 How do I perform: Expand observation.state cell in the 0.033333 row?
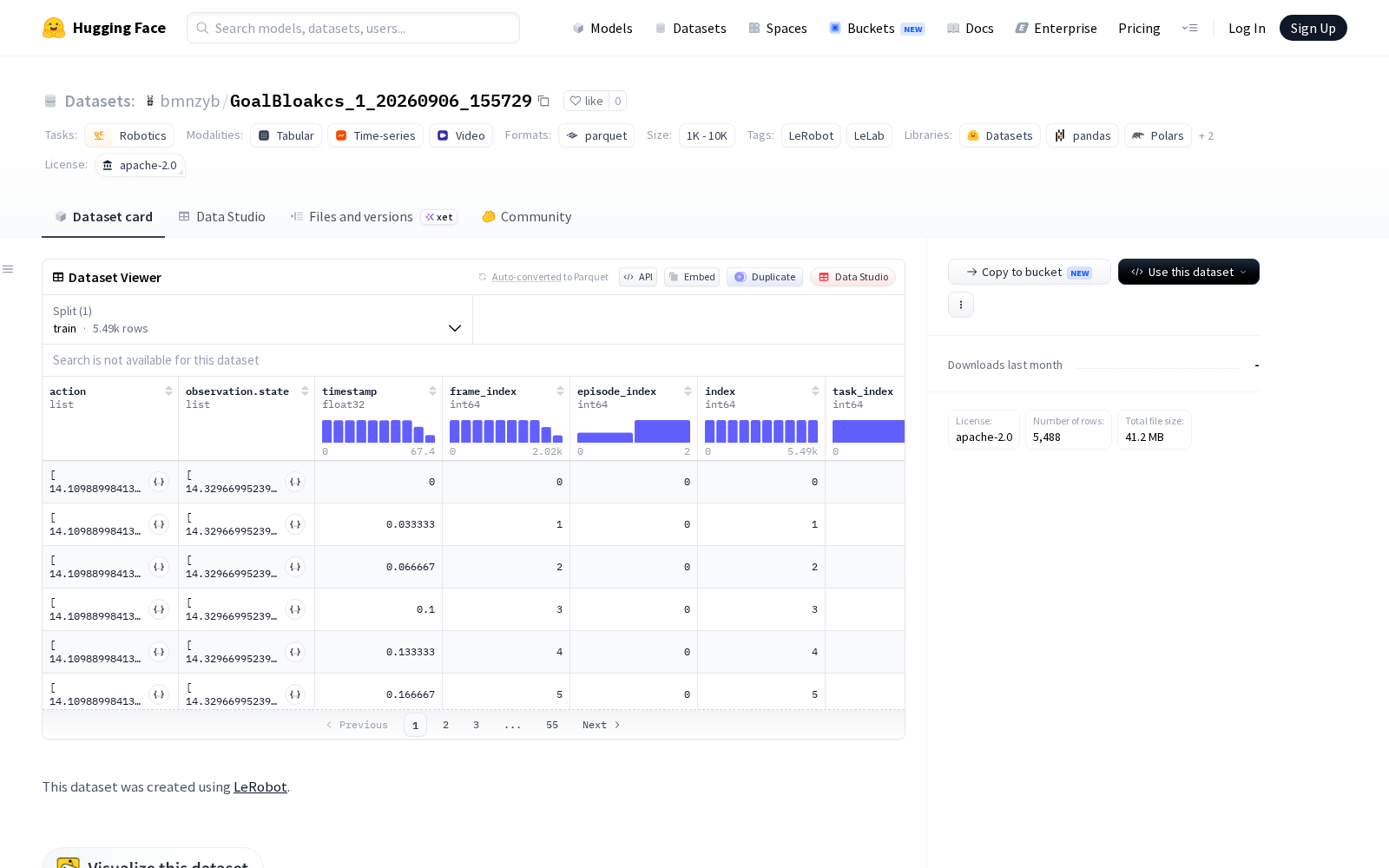pyautogui.click(x=295, y=524)
